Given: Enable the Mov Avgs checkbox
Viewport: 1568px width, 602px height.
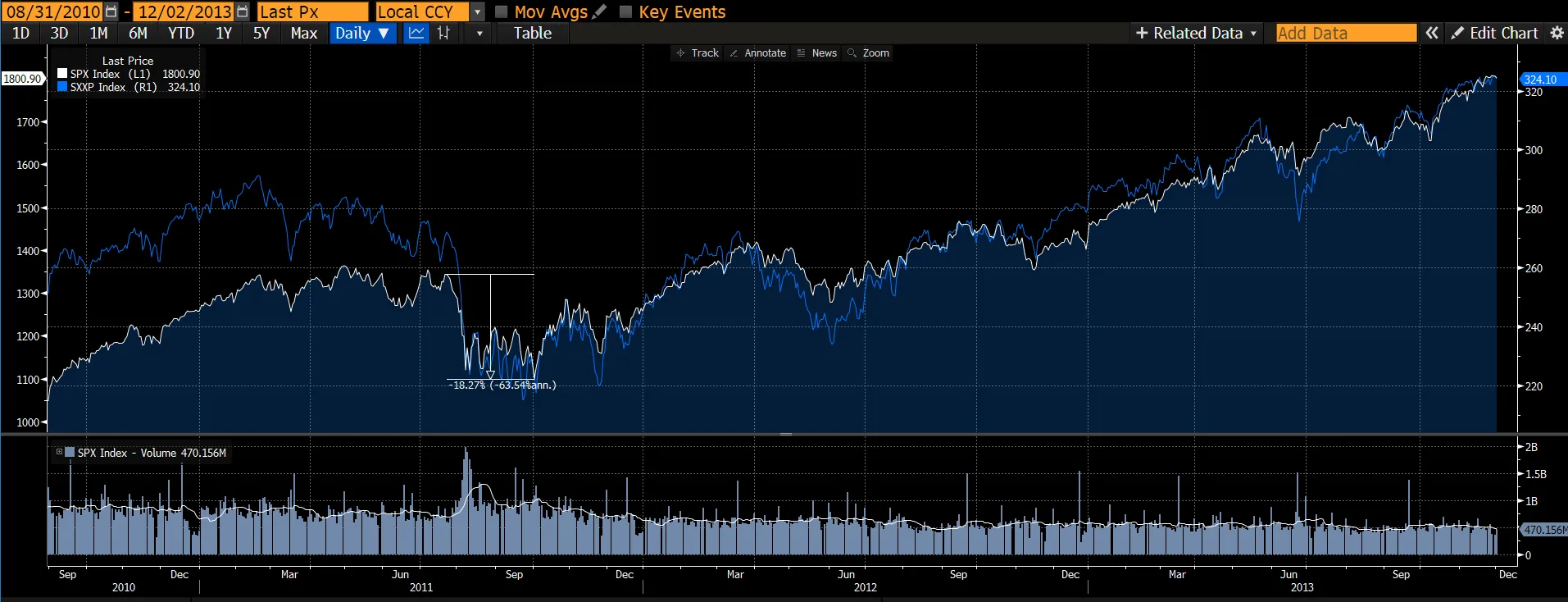Looking at the screenshot, I should coord(502,11).
